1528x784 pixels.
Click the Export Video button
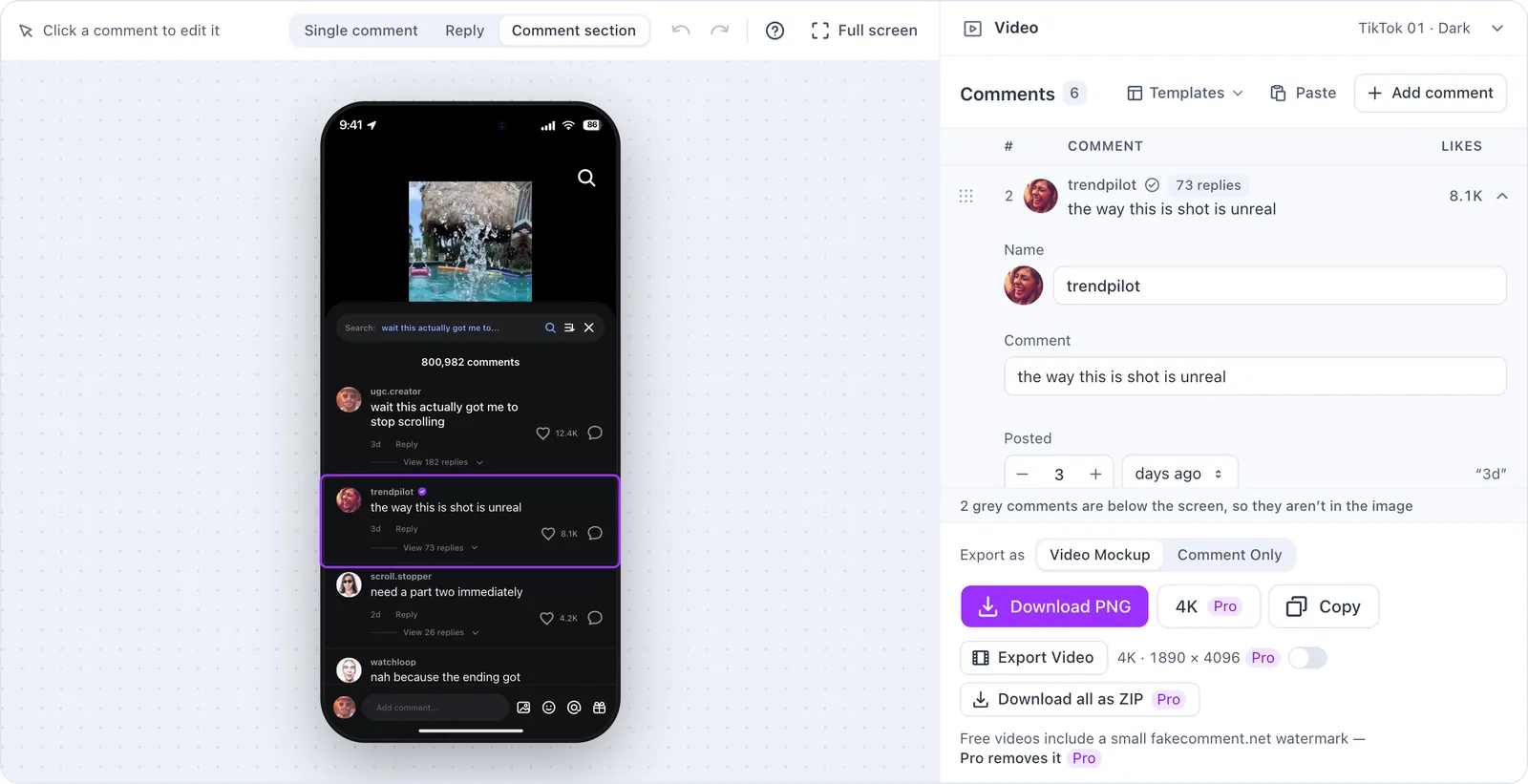coord(1033,658)
